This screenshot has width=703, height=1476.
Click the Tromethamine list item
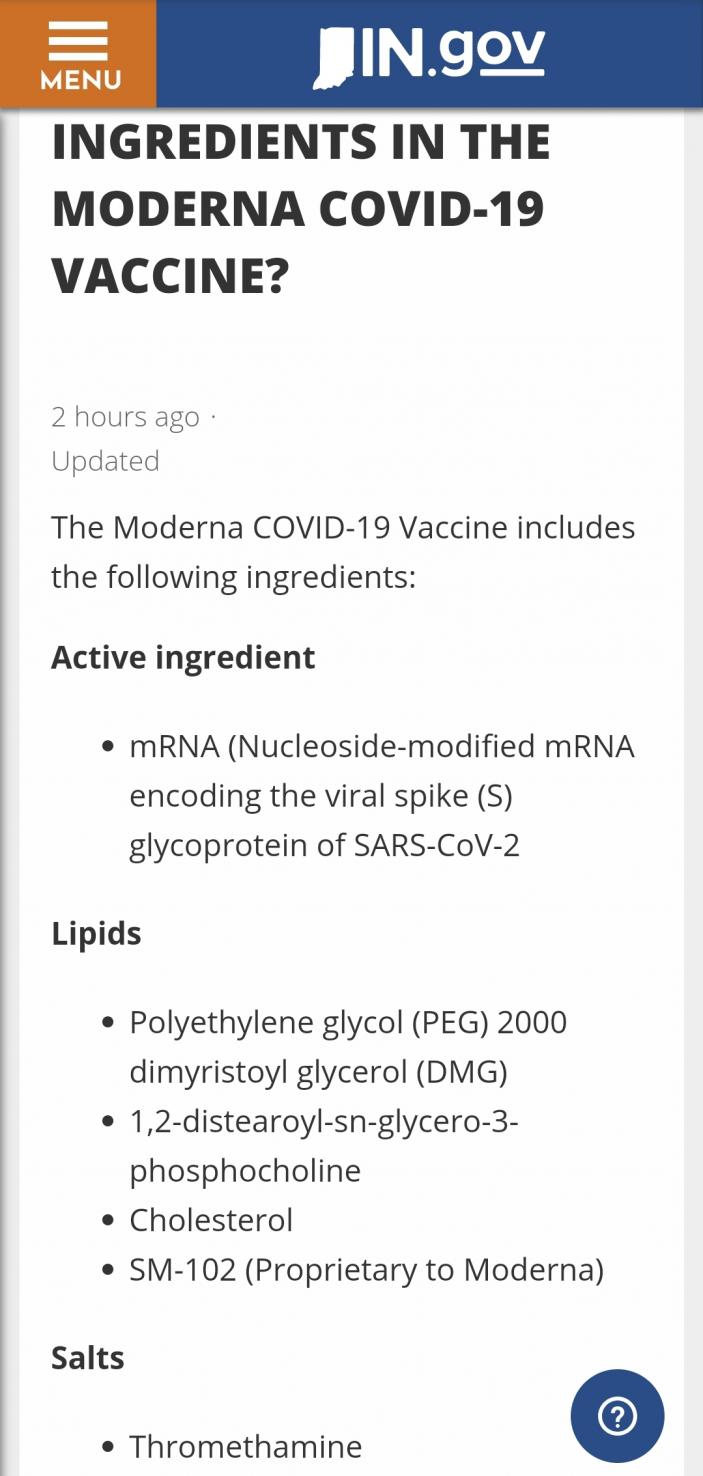[x=245, y=1446]
